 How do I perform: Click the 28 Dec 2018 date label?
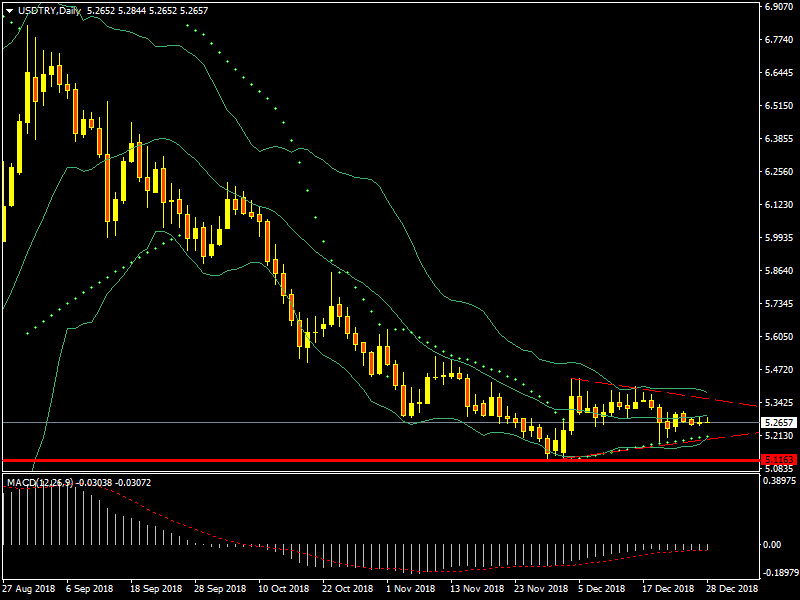tap(733, 590)
